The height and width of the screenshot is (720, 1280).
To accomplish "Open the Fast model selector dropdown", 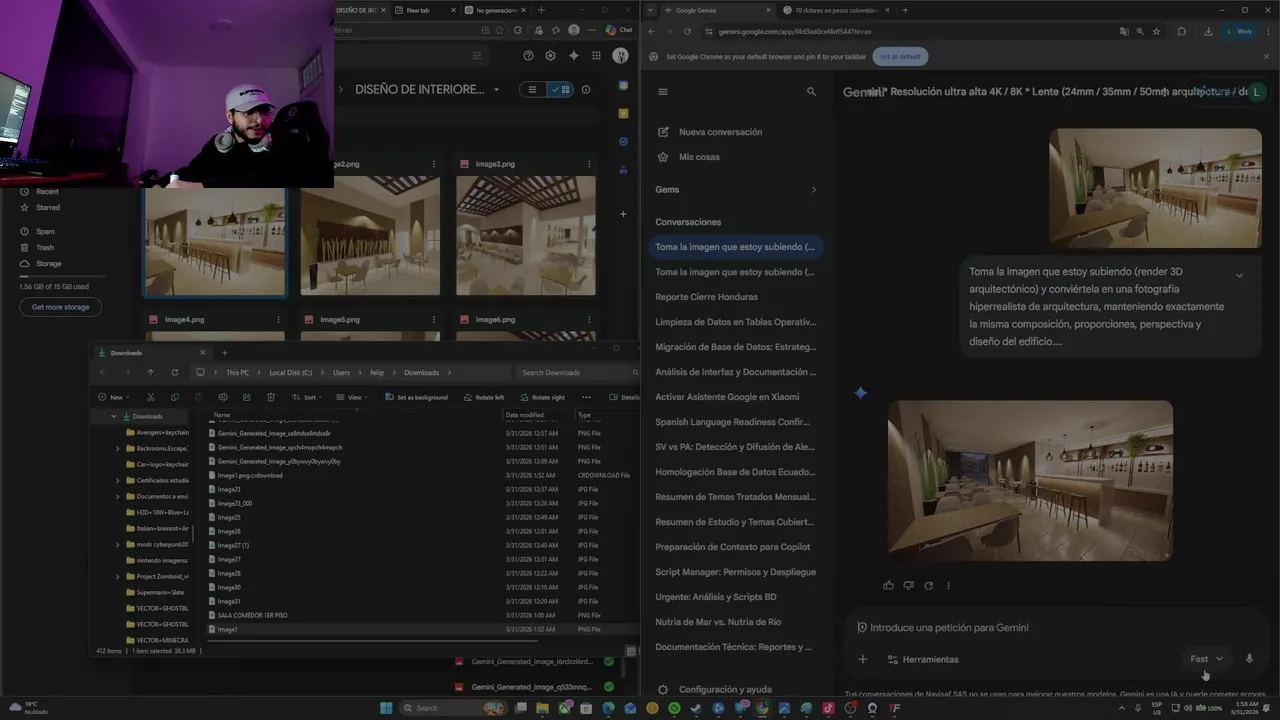I will click(x=1206, y=659).
